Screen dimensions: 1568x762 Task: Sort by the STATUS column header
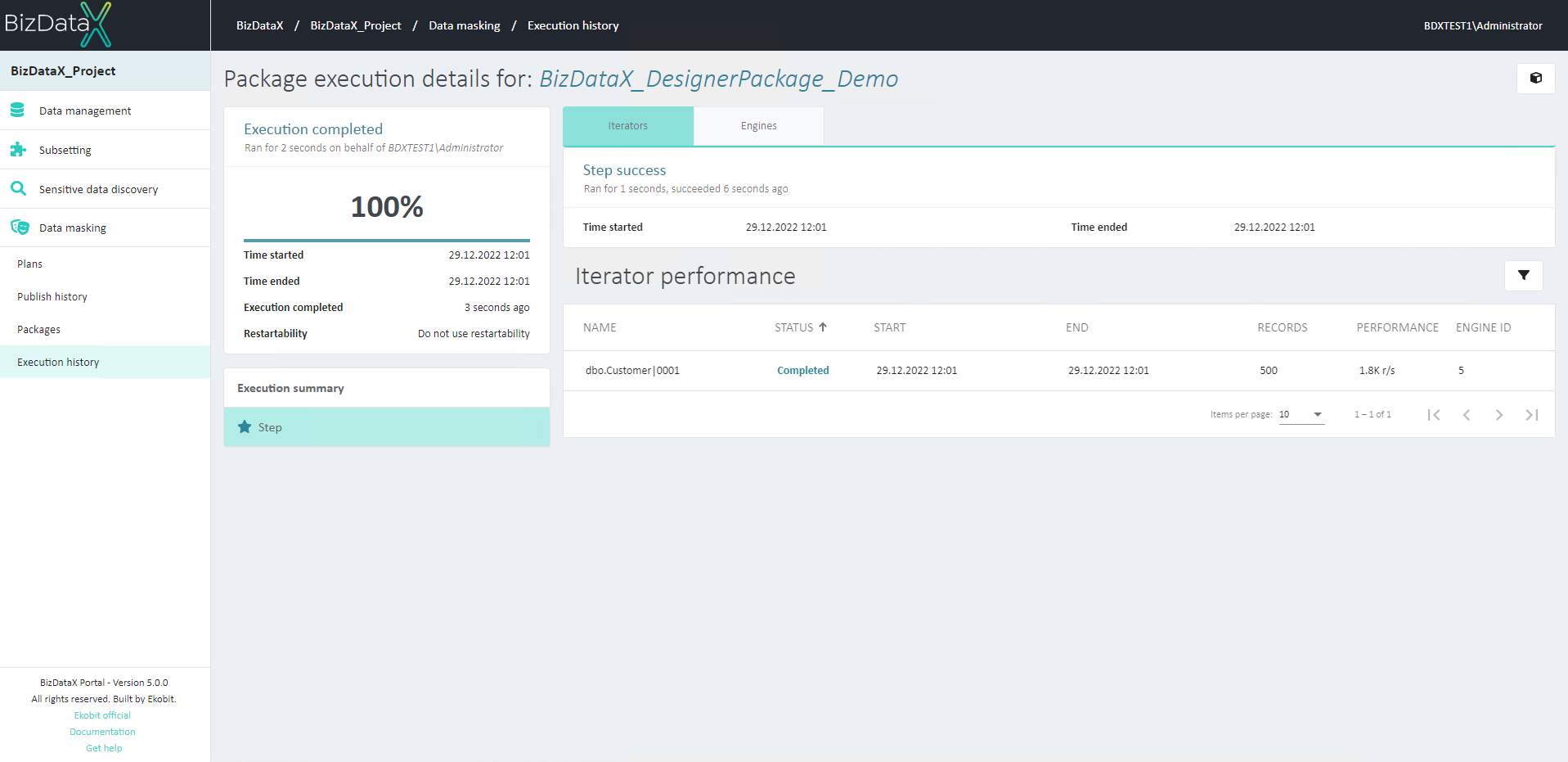pyautogui.click(x=793, y=327)
